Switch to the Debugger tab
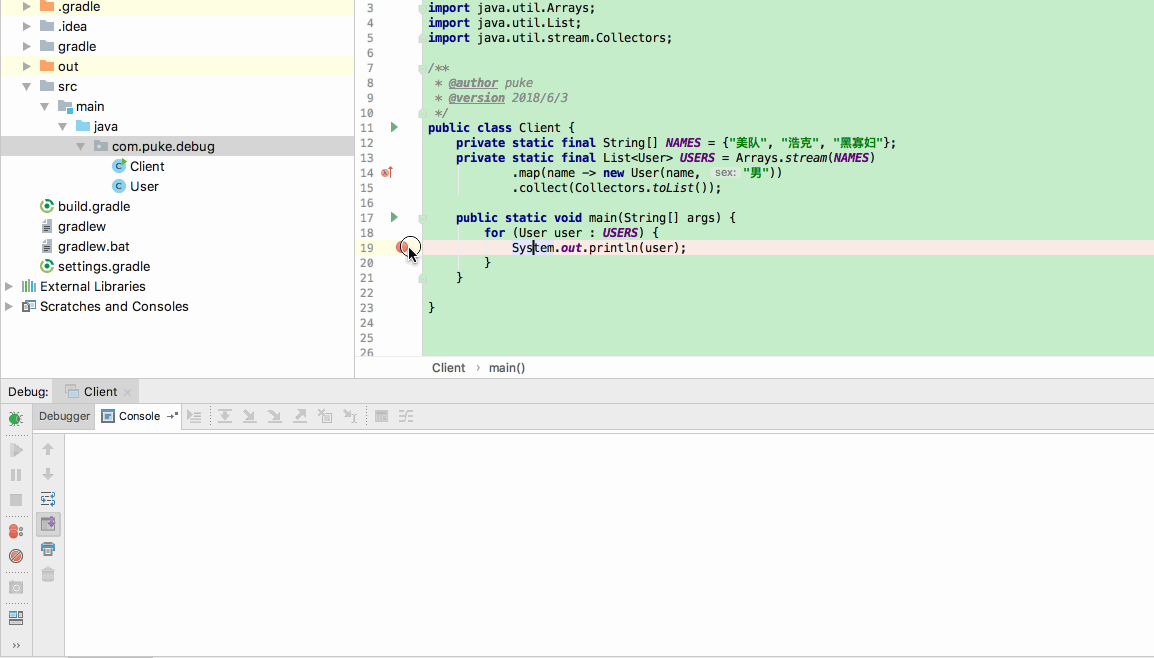This screenshot has width=1154, height=658. 63,416
